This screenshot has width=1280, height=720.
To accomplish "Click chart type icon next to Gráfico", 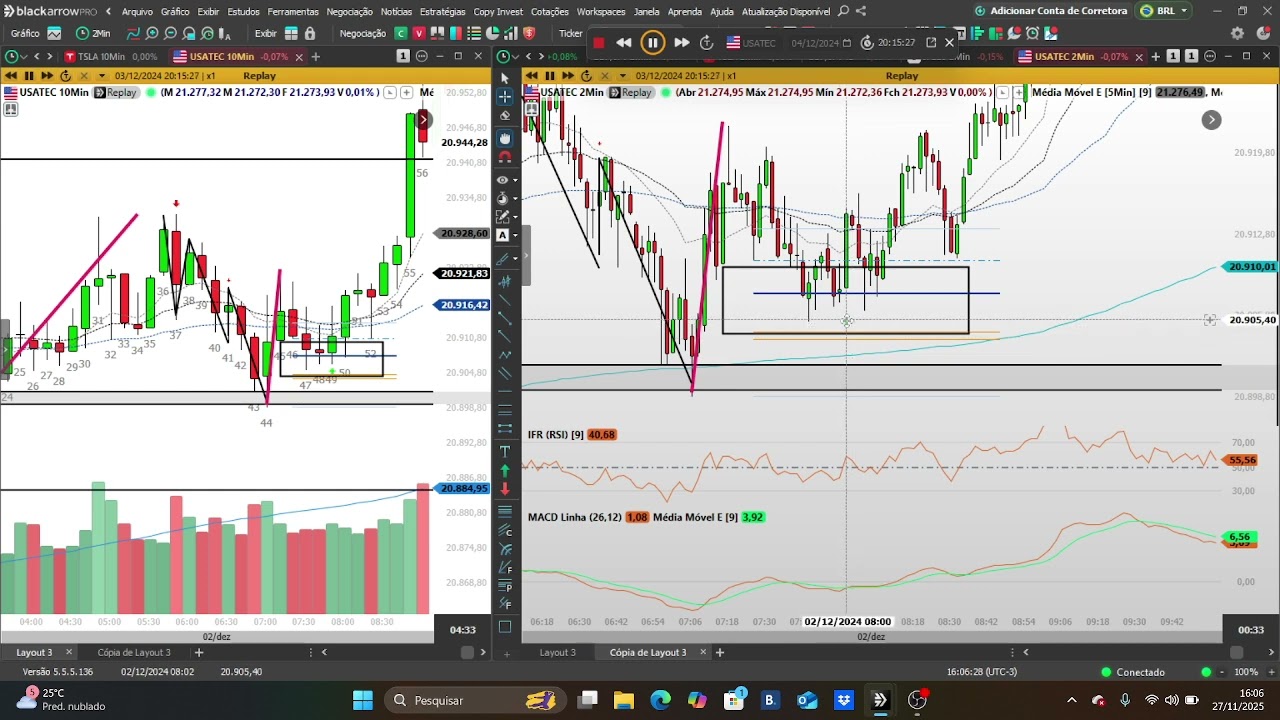I will point(54,33).
